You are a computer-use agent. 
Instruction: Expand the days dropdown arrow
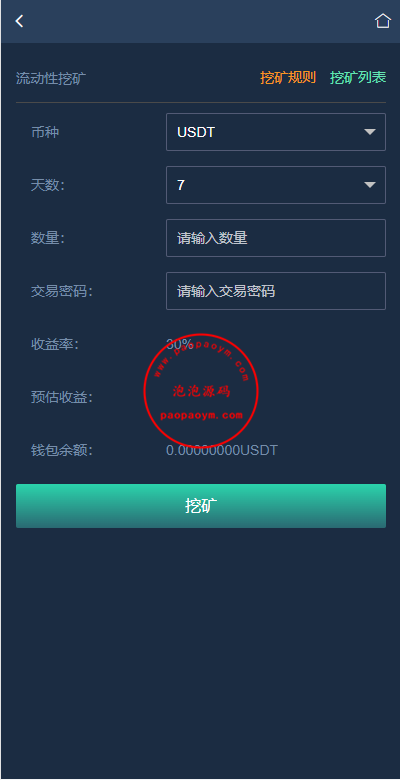[x=369, y=185]
